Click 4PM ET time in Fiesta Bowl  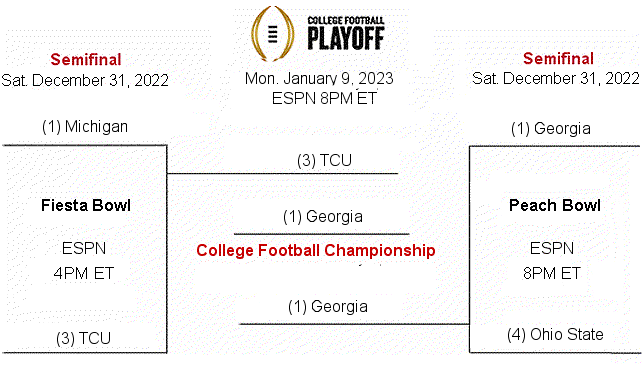84,273
